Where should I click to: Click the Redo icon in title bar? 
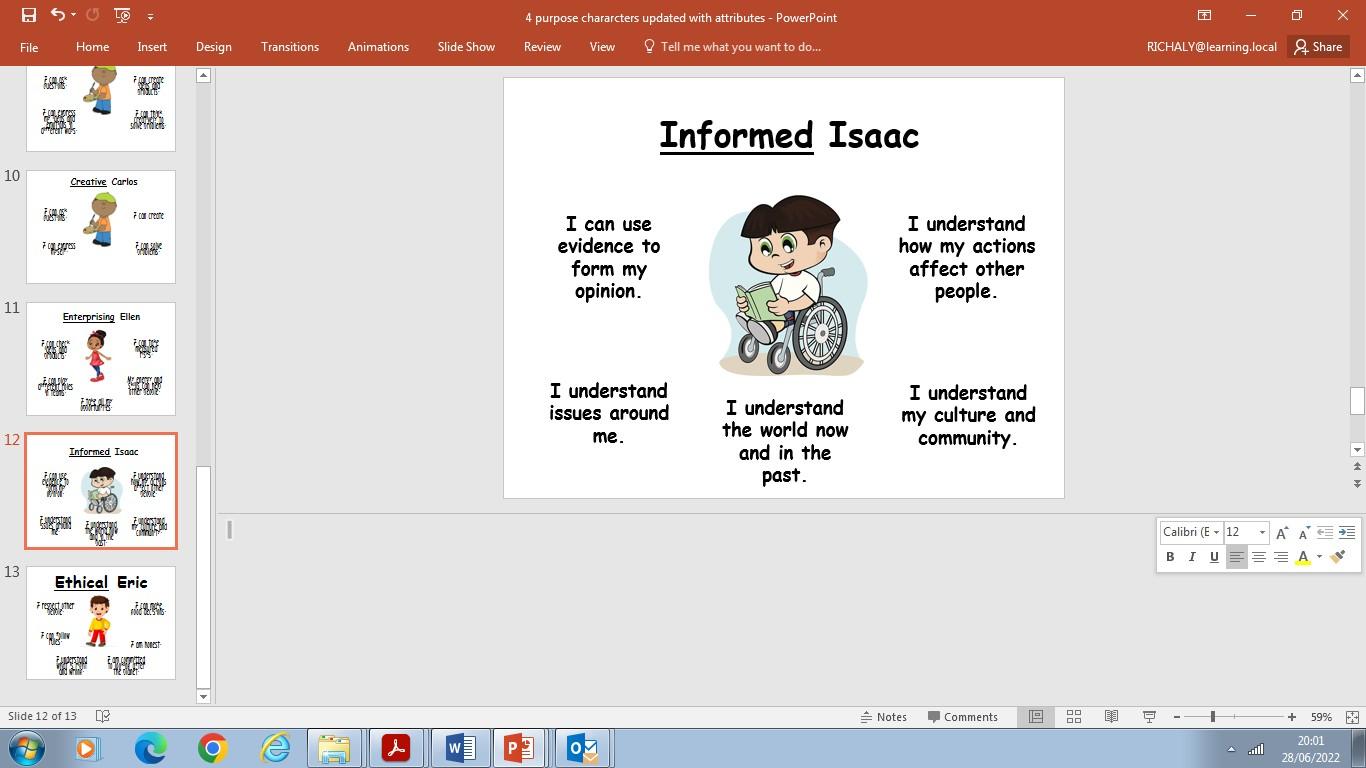pyautogui.click(x=93, y=15)
